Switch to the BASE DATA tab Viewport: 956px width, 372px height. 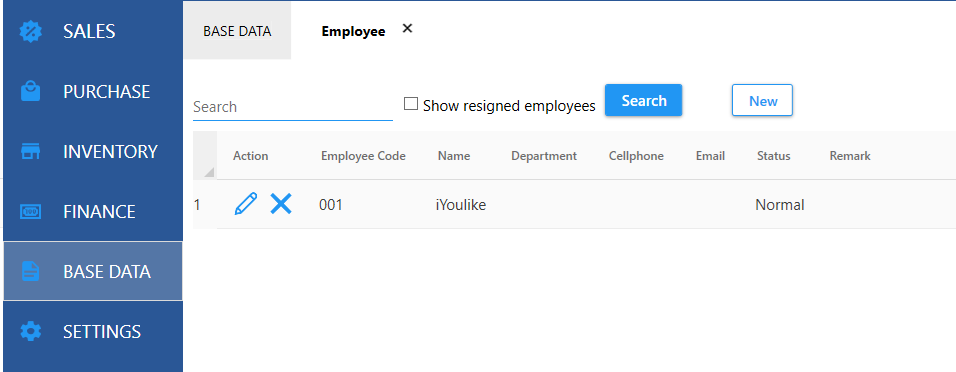[x=237, y=31]
